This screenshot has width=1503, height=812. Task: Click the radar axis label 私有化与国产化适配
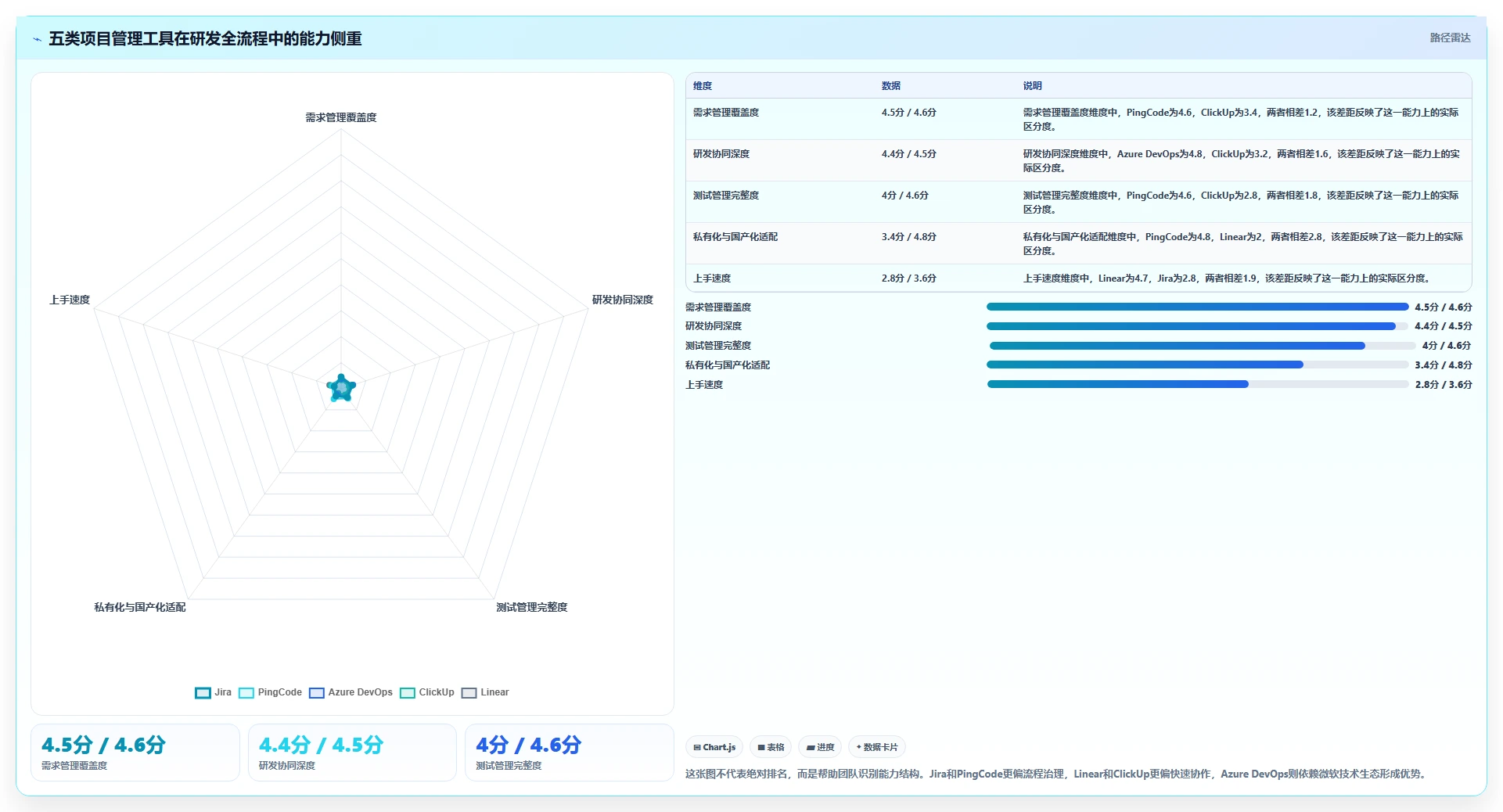140,607
